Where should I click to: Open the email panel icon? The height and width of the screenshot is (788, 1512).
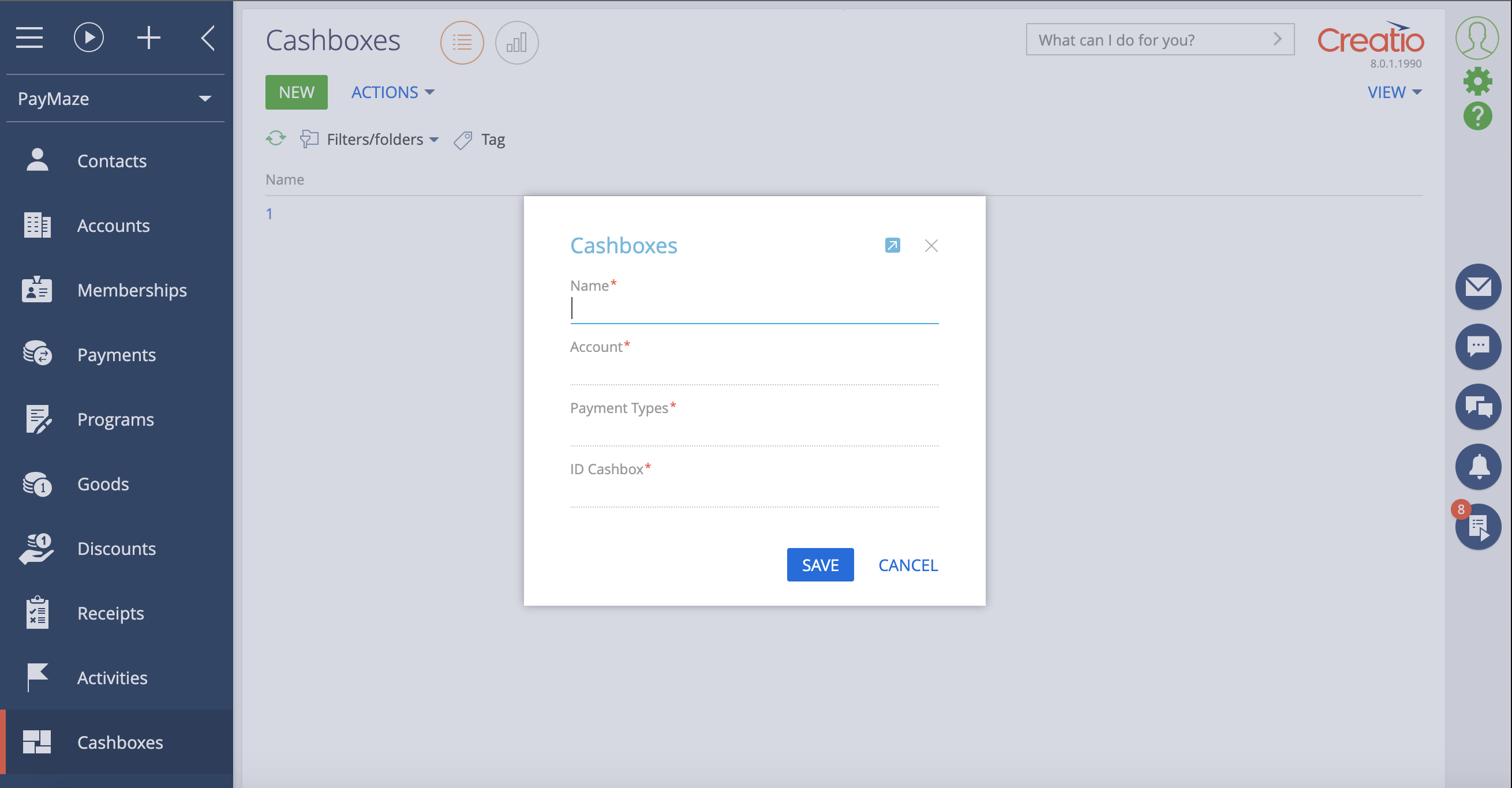1478,286
